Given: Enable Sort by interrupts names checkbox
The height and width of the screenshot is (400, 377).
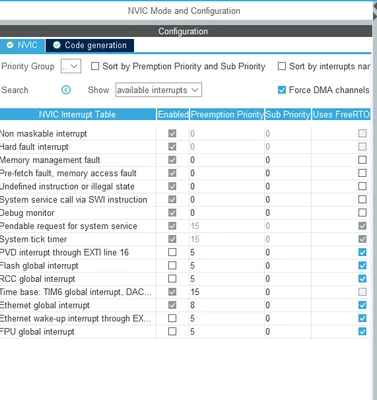Looking at the screenshot, I should [282, 66].
